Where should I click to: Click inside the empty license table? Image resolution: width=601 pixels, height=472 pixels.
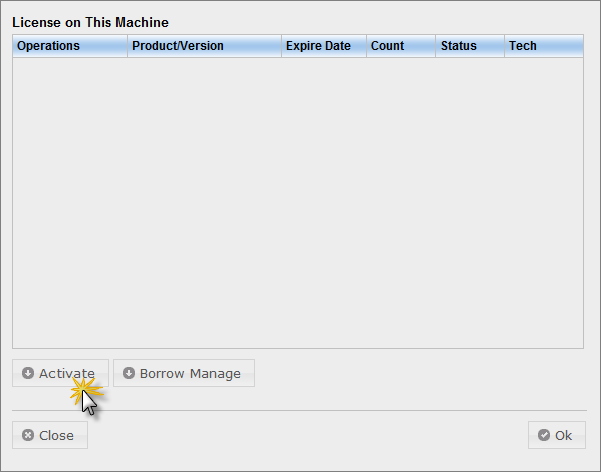point(297,200)
